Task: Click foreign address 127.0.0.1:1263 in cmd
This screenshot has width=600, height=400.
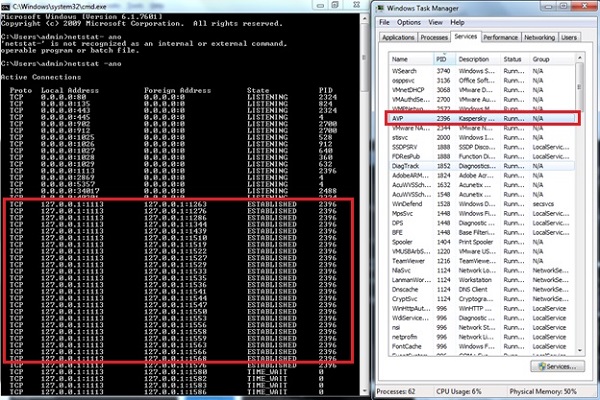Action: [x=175, y=204]
